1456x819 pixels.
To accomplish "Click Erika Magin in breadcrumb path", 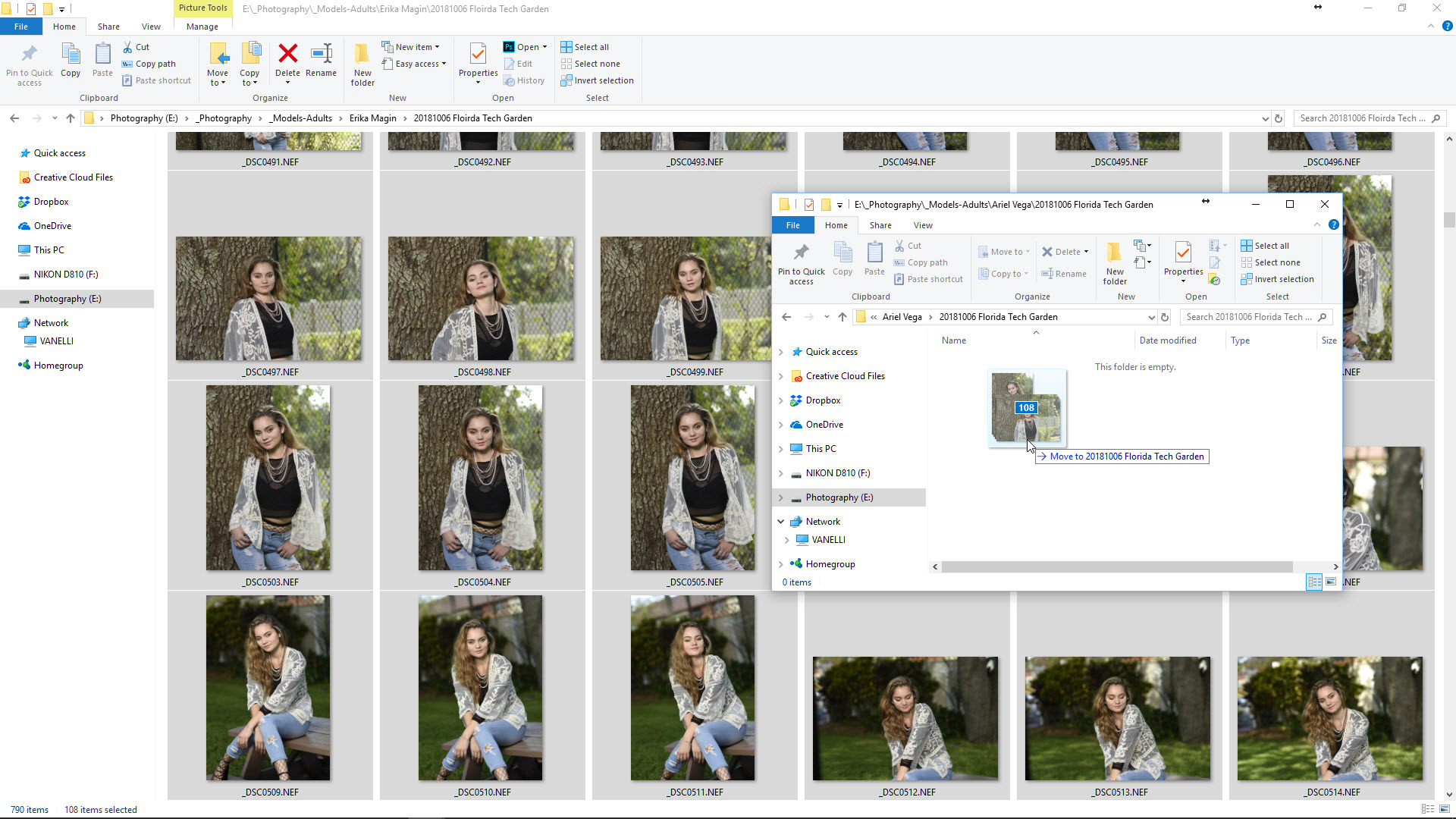I will (x=372, y=118).
